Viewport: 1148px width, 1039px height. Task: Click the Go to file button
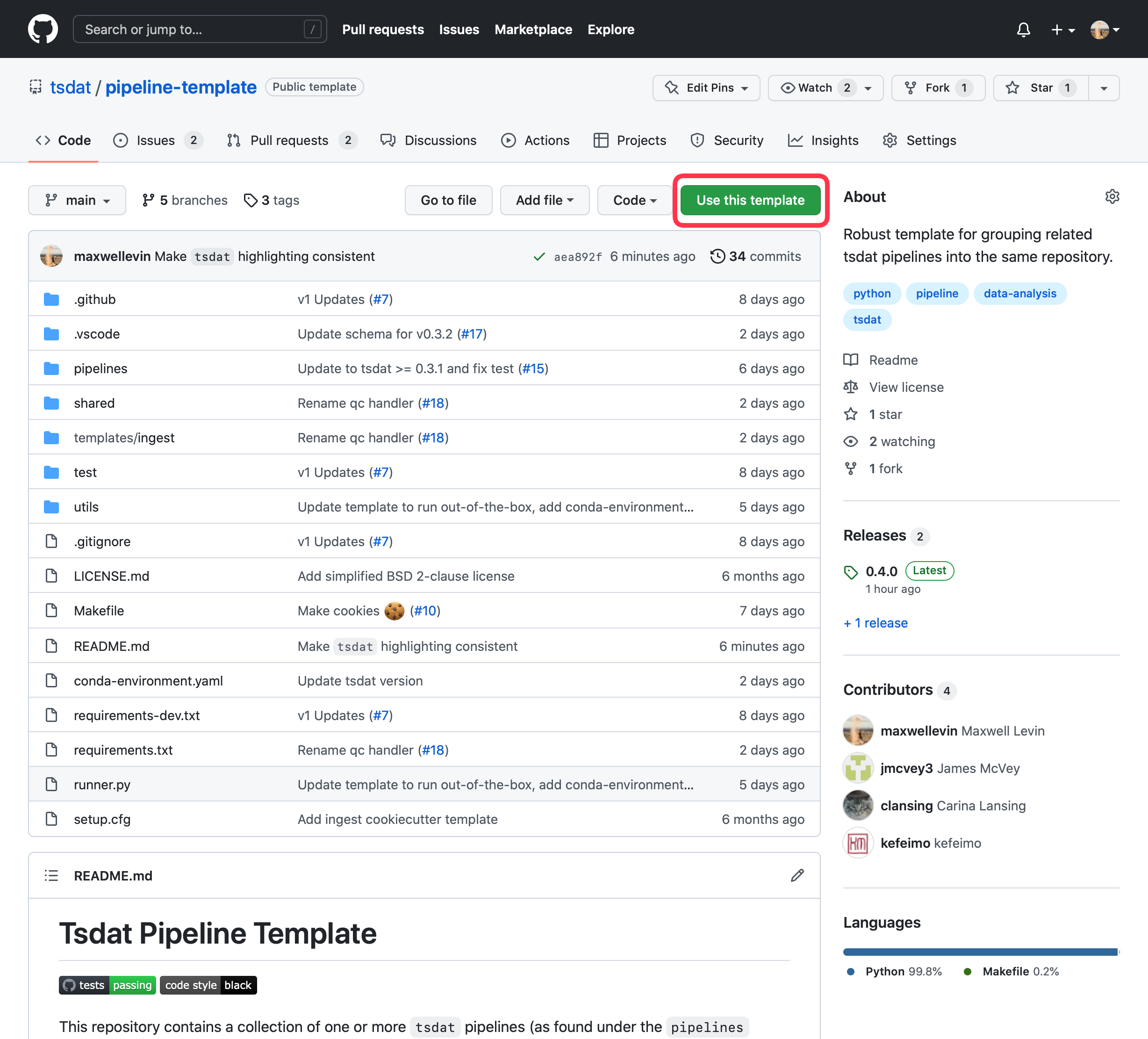click(448, 200)
